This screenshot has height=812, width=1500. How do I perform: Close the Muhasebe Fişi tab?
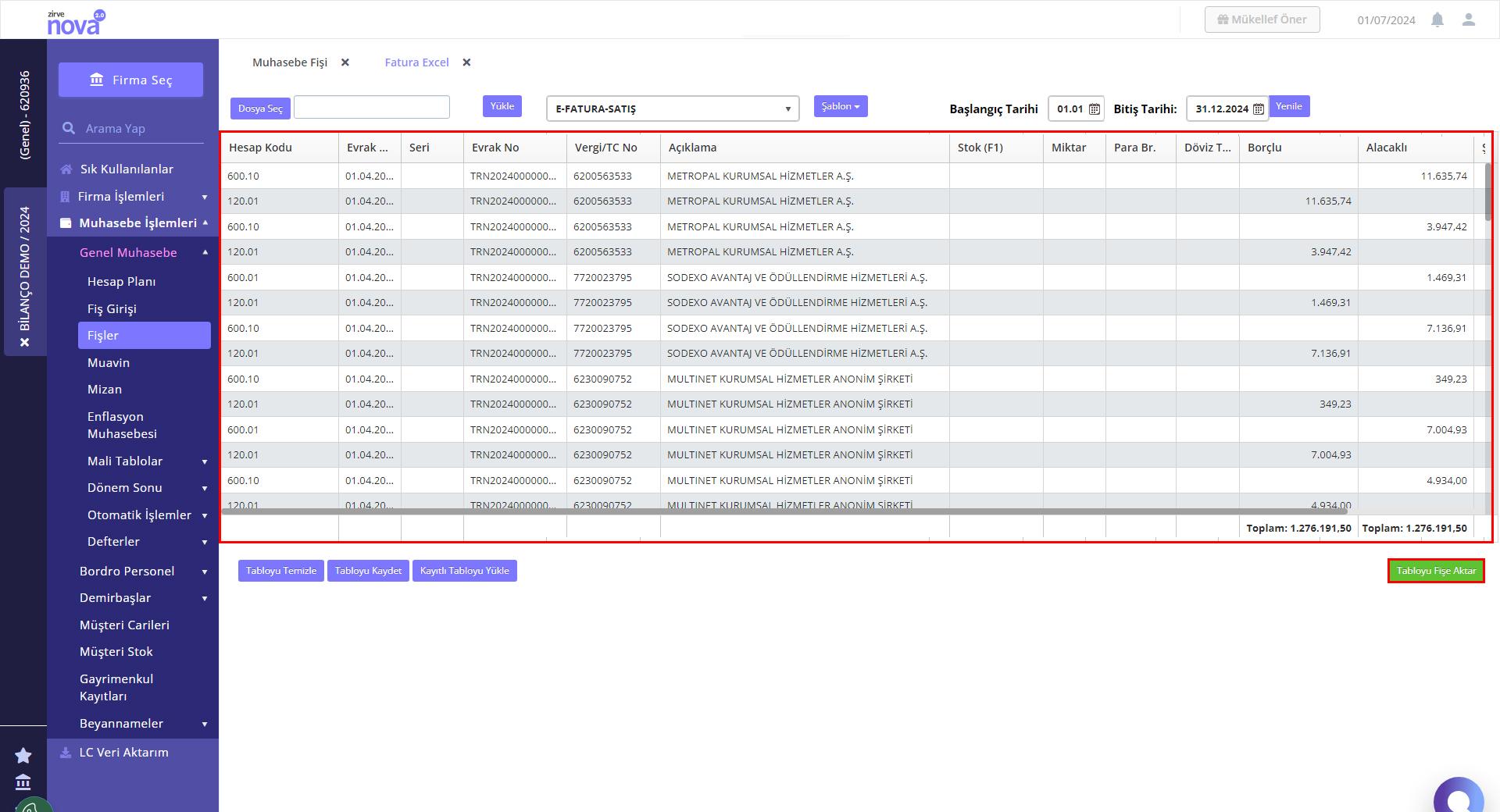345,62
